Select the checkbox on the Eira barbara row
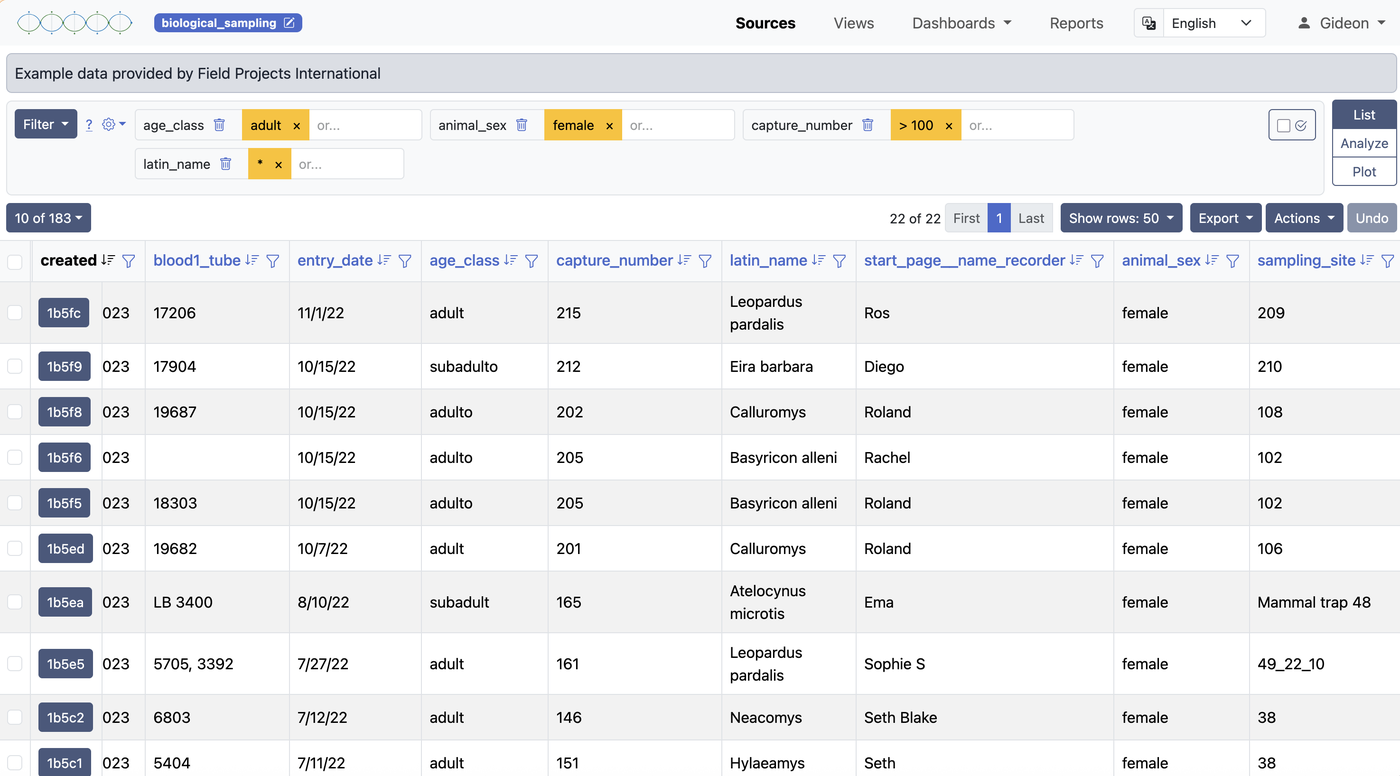This screenshot has width=1400, height=776. [15, 366]
